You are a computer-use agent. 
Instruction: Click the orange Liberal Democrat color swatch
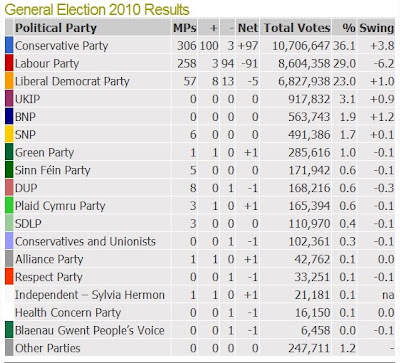(9, 81)
